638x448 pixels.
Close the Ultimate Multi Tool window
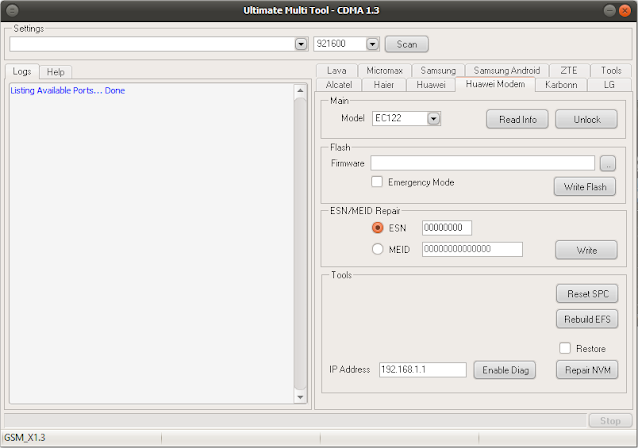click(x=625, y=10)
